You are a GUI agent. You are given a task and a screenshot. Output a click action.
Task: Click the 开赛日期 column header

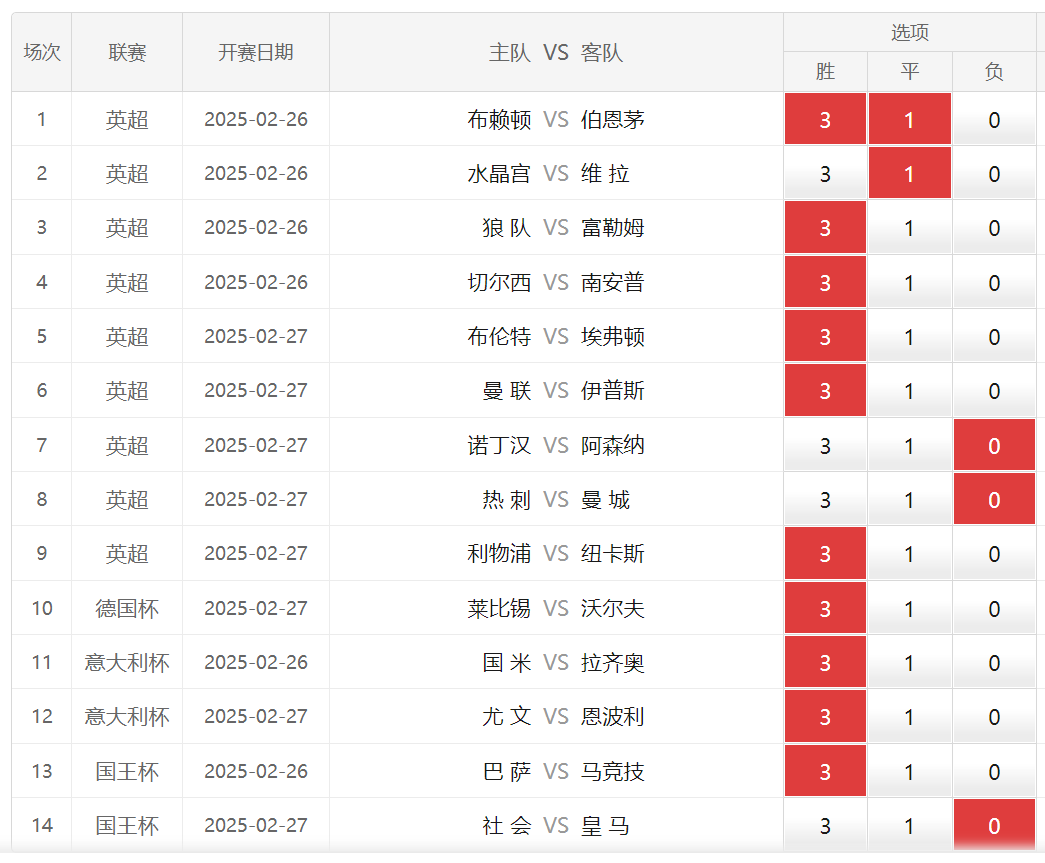coord(256,52)
